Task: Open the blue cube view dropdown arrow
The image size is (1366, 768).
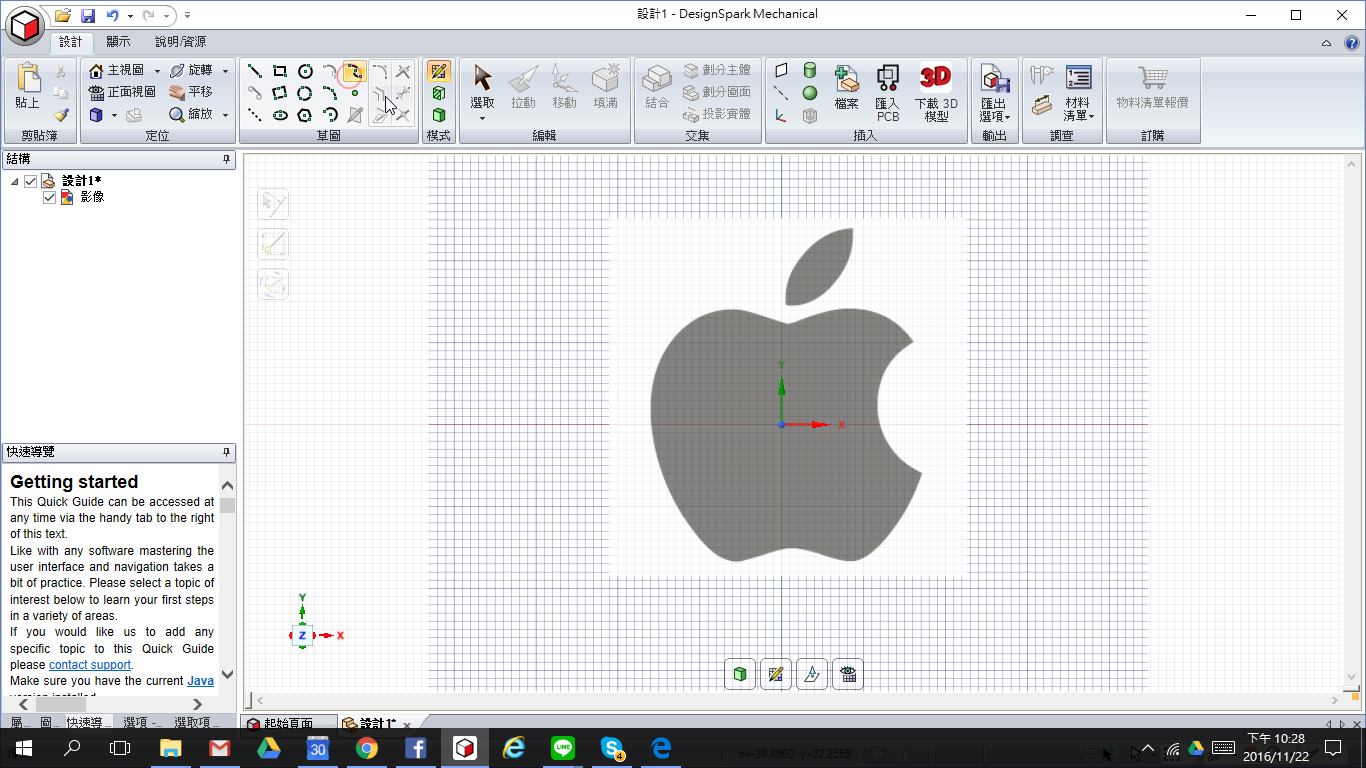Action: (114, 115)
